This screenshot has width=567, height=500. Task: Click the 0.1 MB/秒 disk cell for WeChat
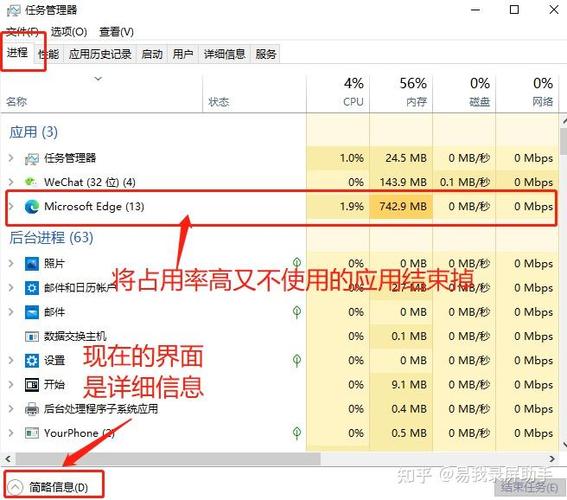(x=464, y=182)
